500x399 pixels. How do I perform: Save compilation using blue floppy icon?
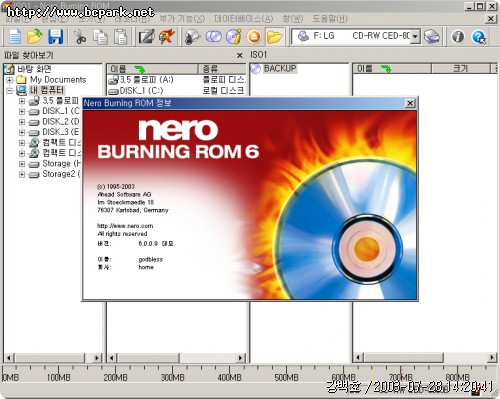coord(55,36)
